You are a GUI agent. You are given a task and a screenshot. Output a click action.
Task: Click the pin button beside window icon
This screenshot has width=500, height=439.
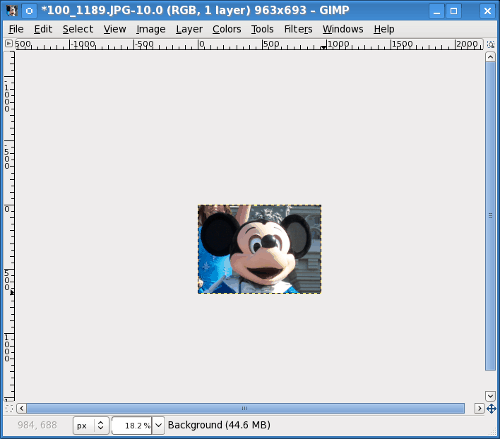pyautogui.click(x=29, y=11)
